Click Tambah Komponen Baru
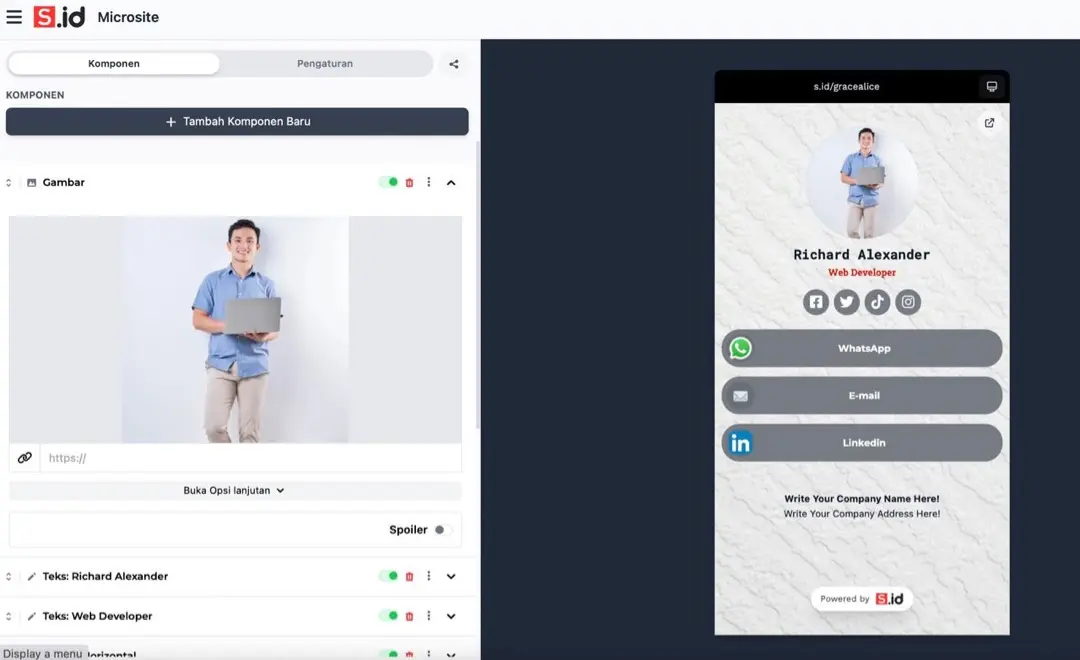 coord(237,121)
